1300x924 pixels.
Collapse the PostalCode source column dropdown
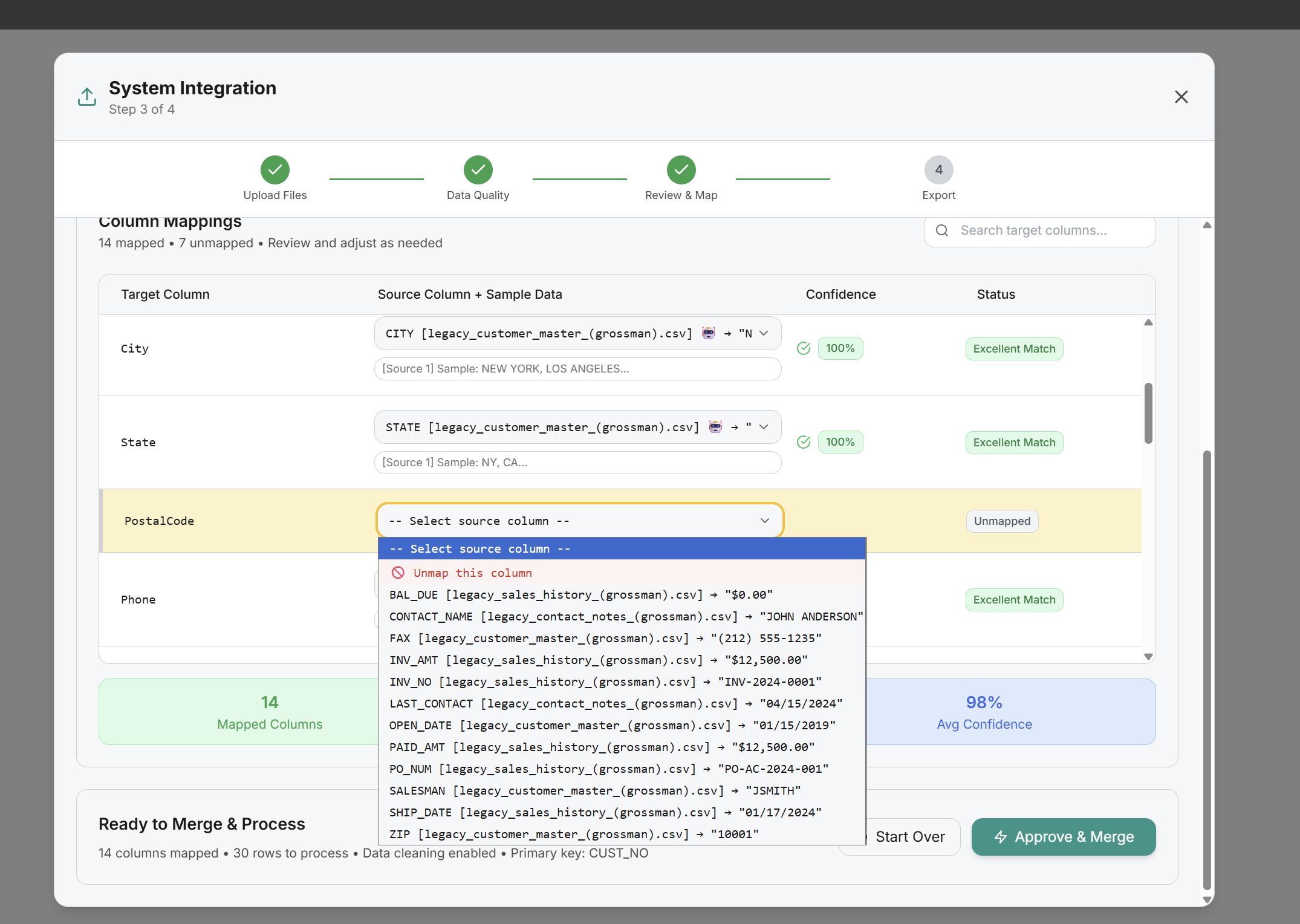click(x=579, y=521)
